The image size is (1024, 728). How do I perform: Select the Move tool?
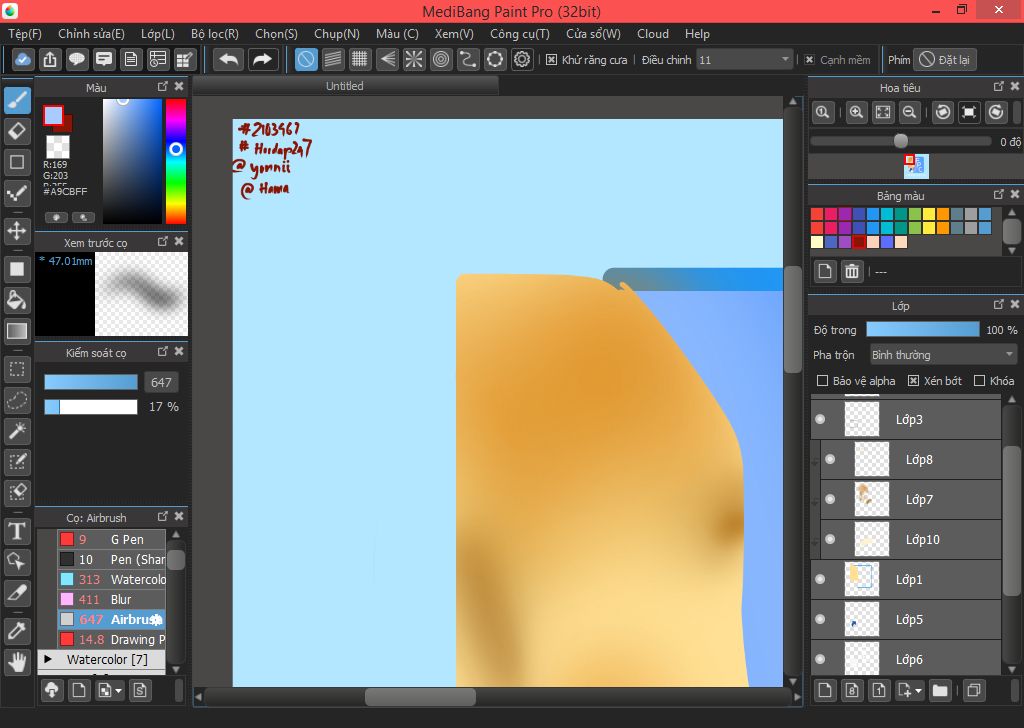(x=18, y=230)
